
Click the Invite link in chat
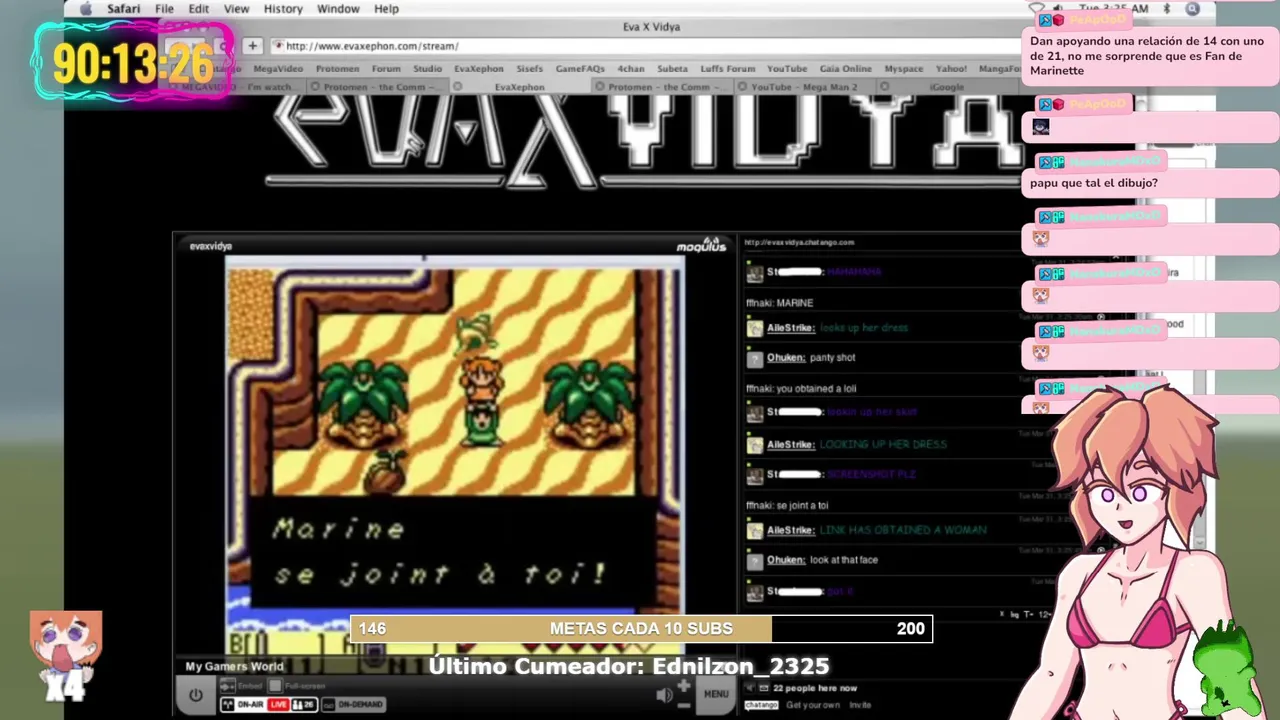(860, 705)
